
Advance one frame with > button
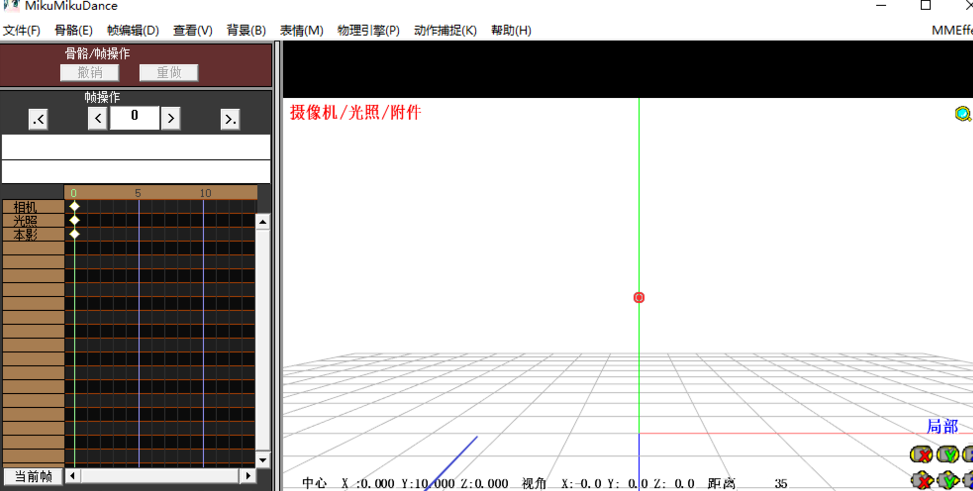pyautogui.click(x=171, y=118)
